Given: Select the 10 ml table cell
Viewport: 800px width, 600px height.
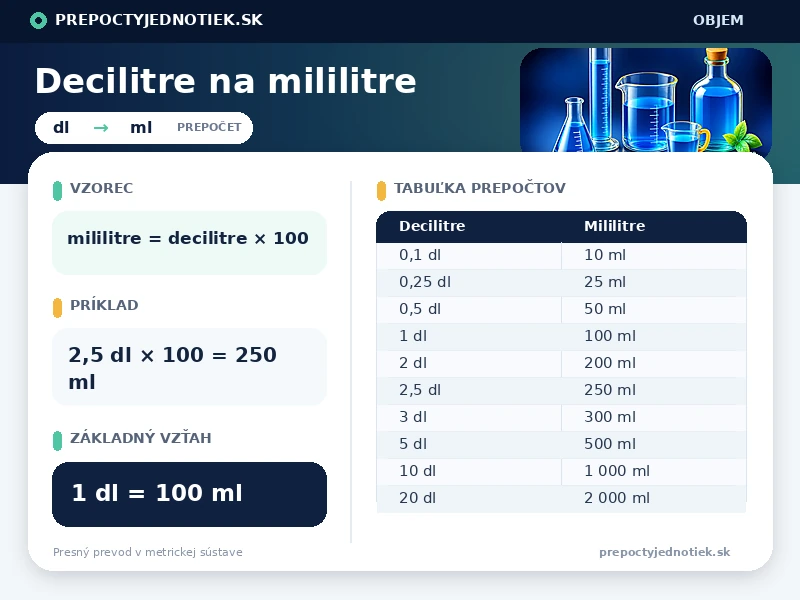Looking at the screenshot, I should (654, 255).
